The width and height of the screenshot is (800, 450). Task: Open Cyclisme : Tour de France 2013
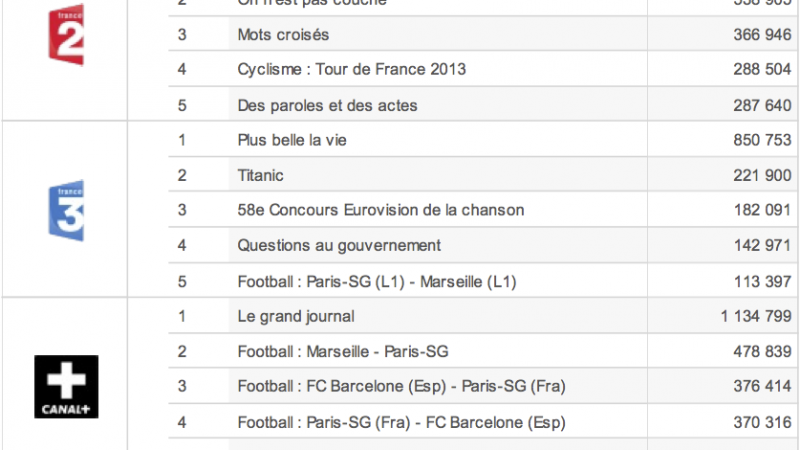pyautogui.click(x=352, y=70)
